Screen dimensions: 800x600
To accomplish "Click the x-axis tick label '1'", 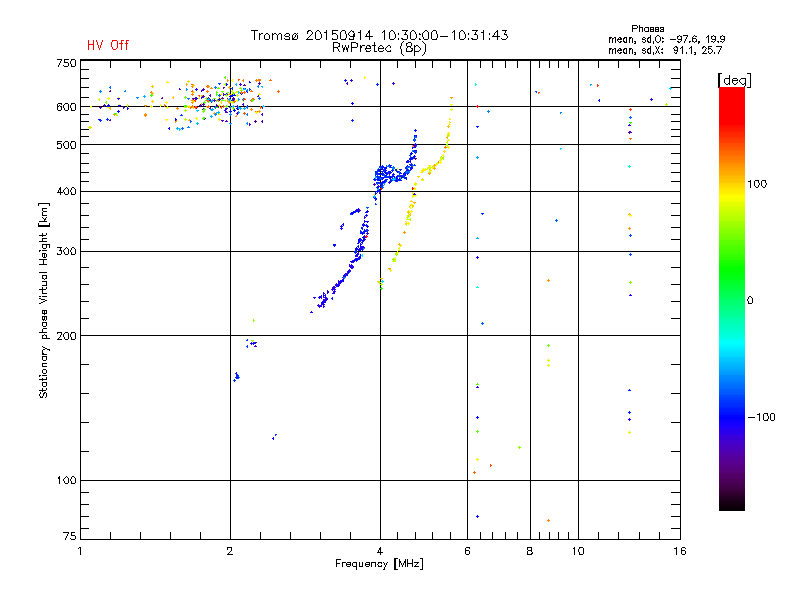I will (80, 551).
